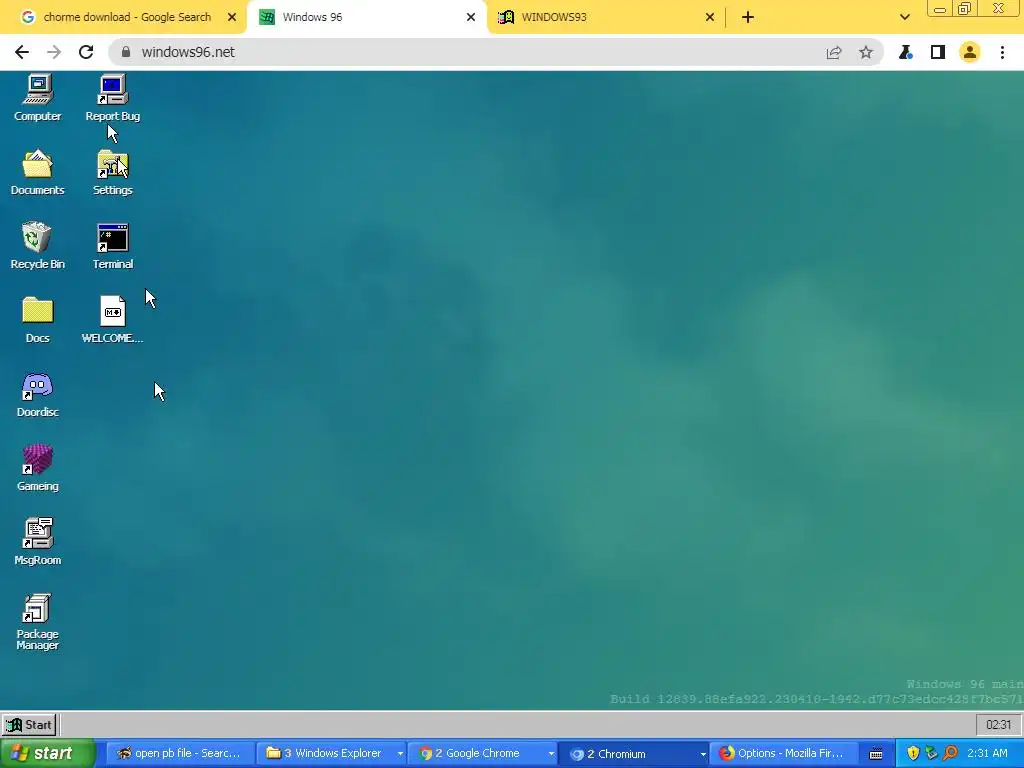Open the Chrome three-dot menu

click(1002, 52)
